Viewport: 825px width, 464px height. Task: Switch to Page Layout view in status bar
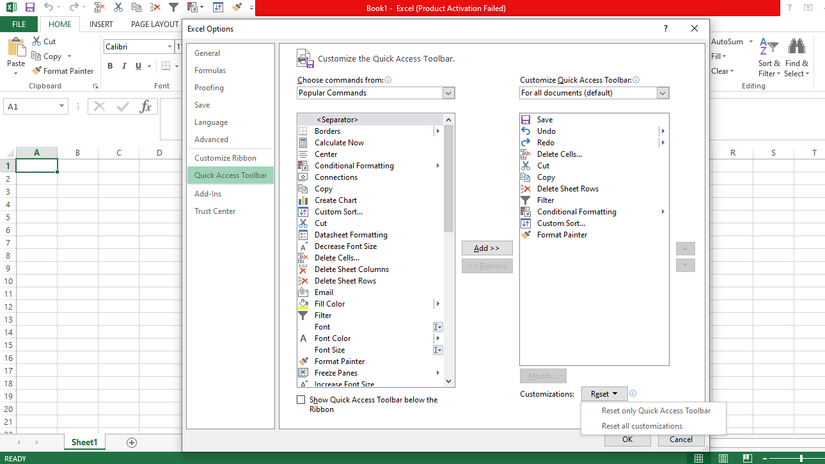[723, 459]
